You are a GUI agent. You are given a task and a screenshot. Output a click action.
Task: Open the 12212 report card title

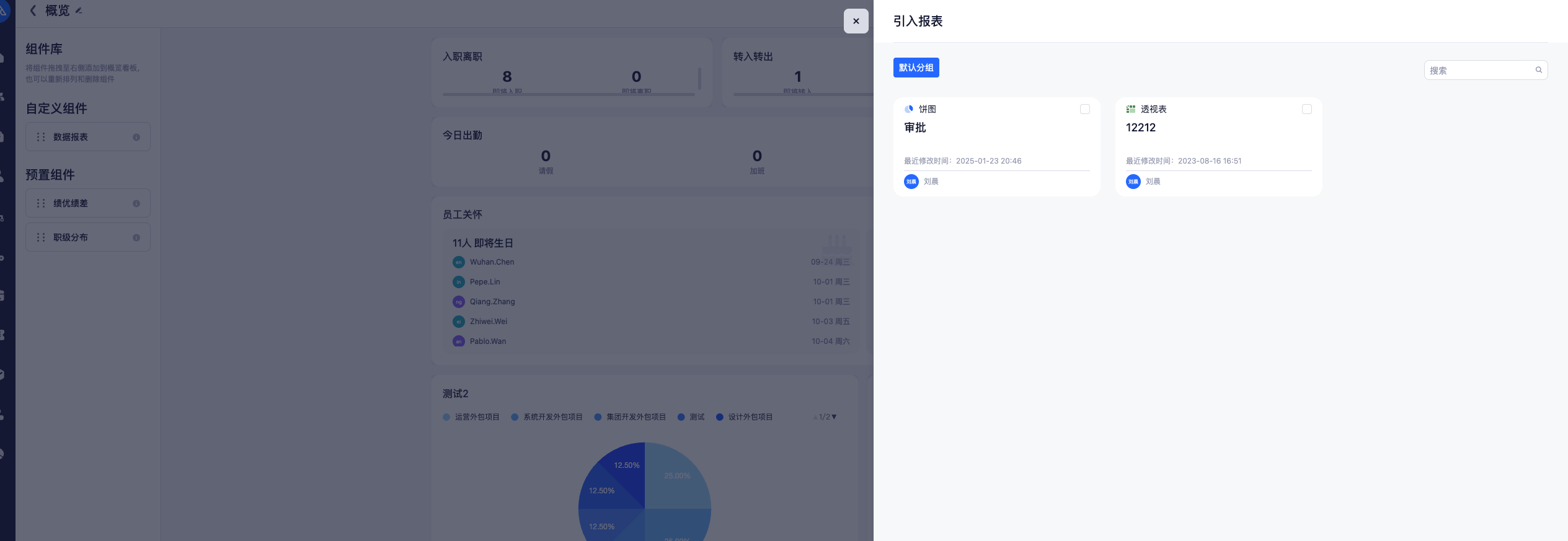coord(1141,128)
